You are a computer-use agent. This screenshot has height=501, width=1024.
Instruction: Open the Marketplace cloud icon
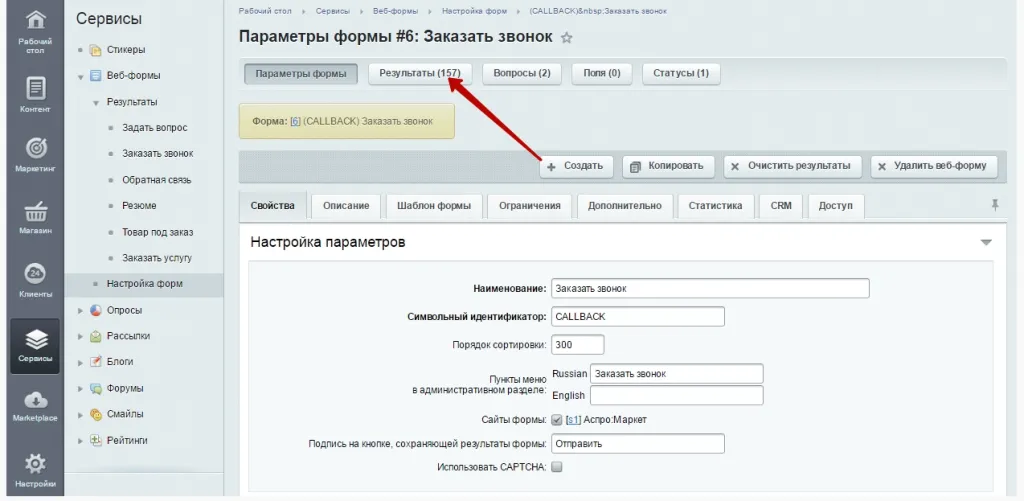35,403
